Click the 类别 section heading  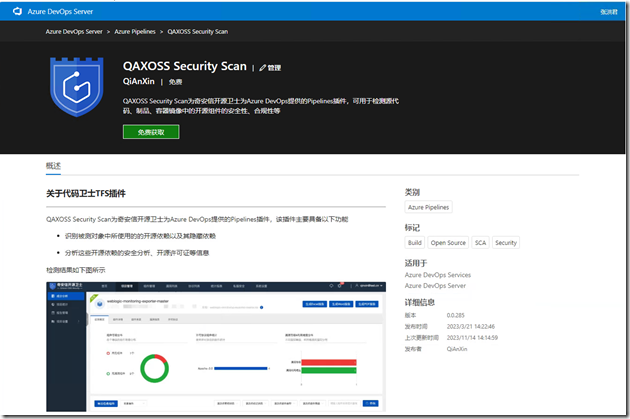click(x=412, y=192)
